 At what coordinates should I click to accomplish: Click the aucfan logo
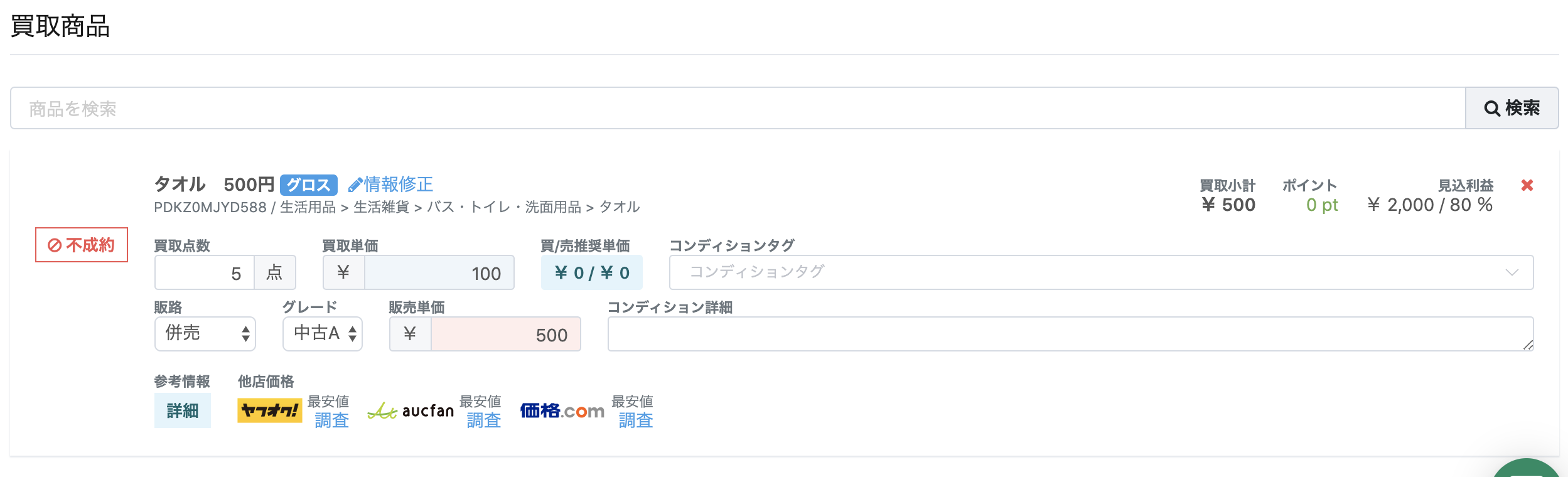[411, 411]
